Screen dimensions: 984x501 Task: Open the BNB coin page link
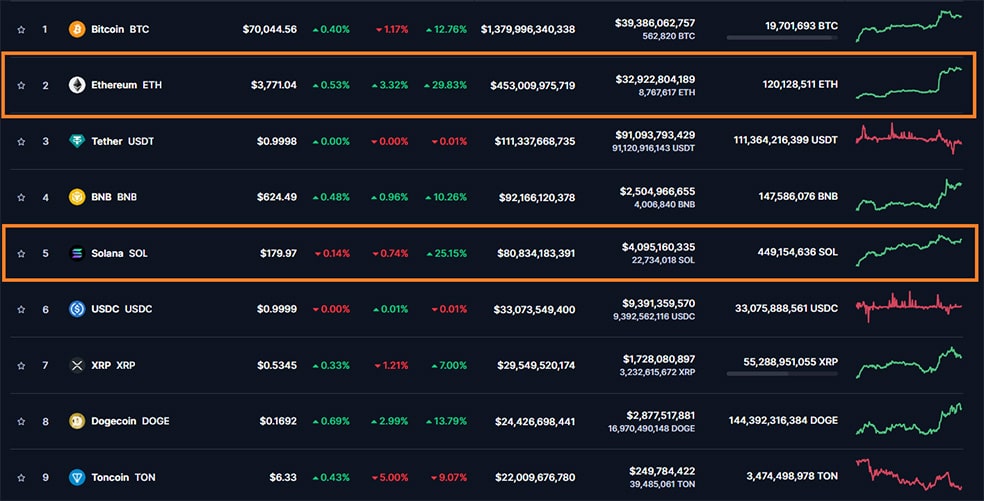114,197
